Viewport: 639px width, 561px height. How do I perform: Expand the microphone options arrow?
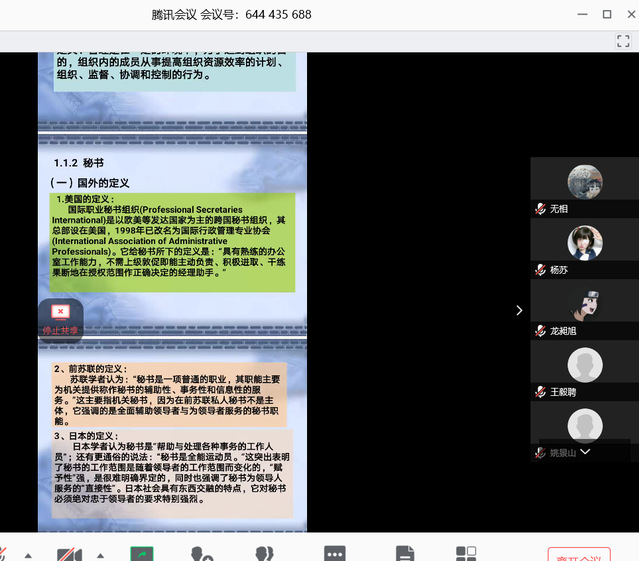(x=28, y=555)
